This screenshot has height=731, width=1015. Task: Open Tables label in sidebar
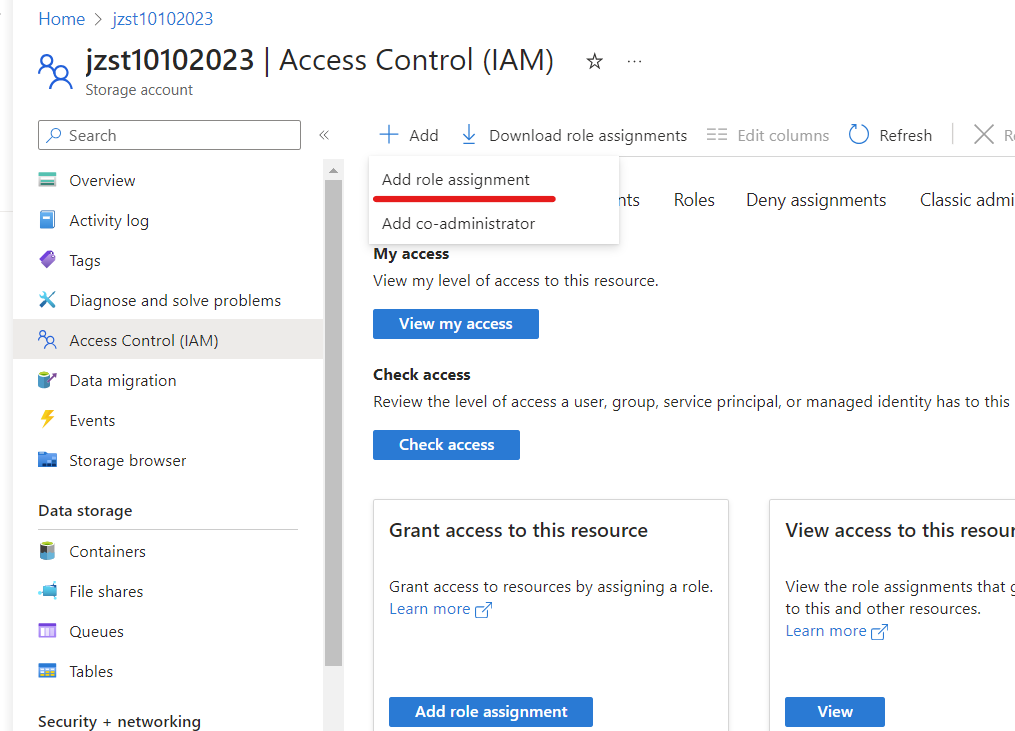[x=91, y=672]
